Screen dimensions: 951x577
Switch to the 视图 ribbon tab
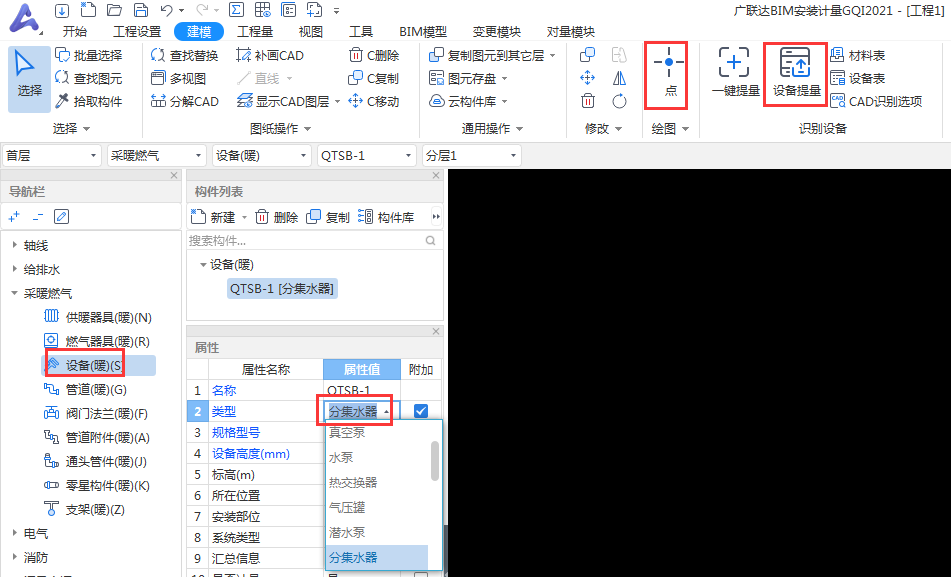click(311, 32)
